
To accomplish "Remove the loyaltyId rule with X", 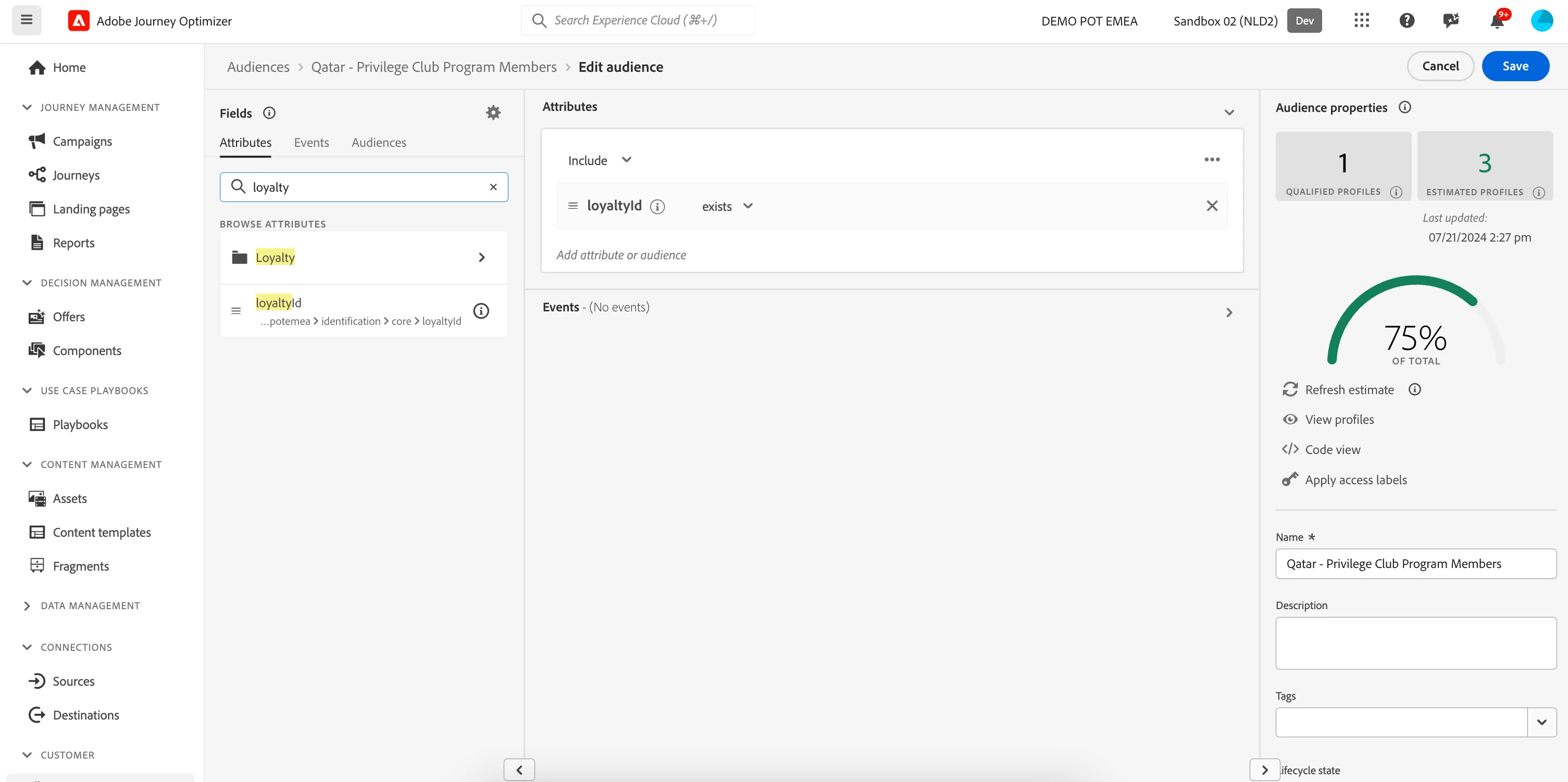I will (x=1212, y=206).
